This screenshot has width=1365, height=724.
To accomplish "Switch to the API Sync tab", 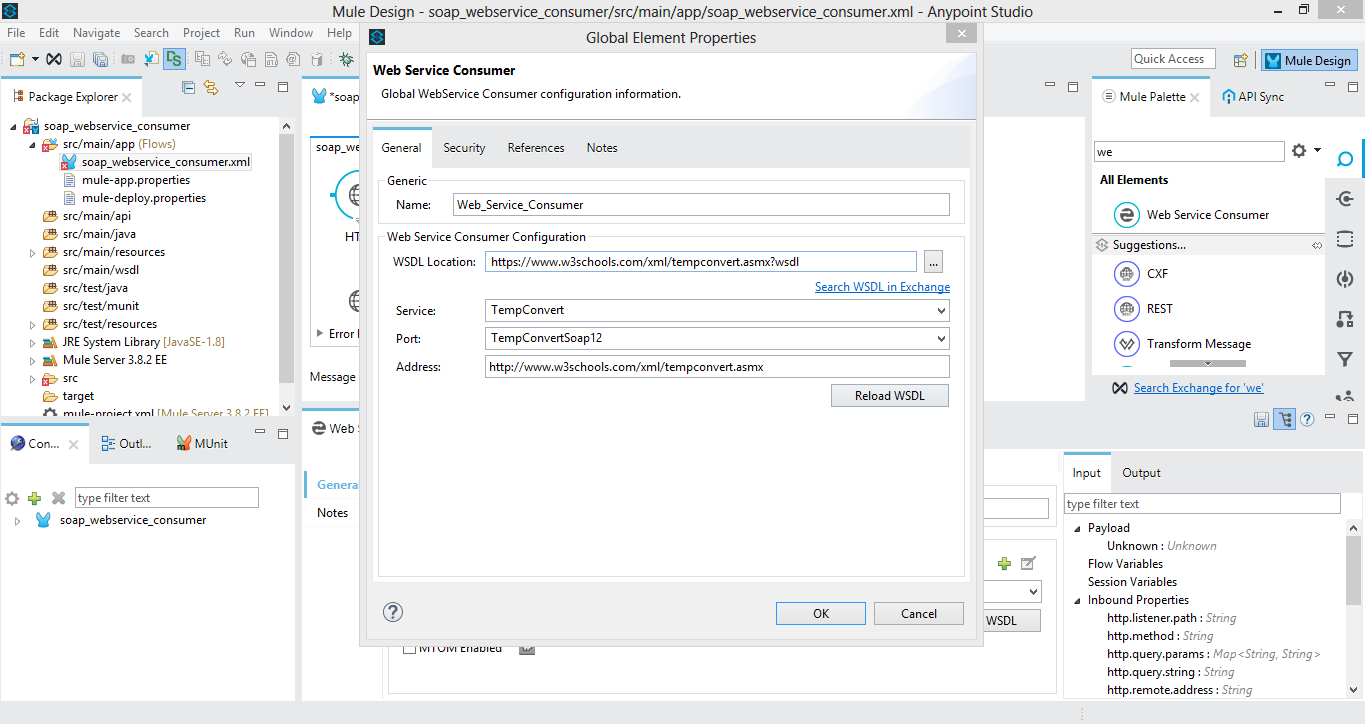I will pos(1253,97).
